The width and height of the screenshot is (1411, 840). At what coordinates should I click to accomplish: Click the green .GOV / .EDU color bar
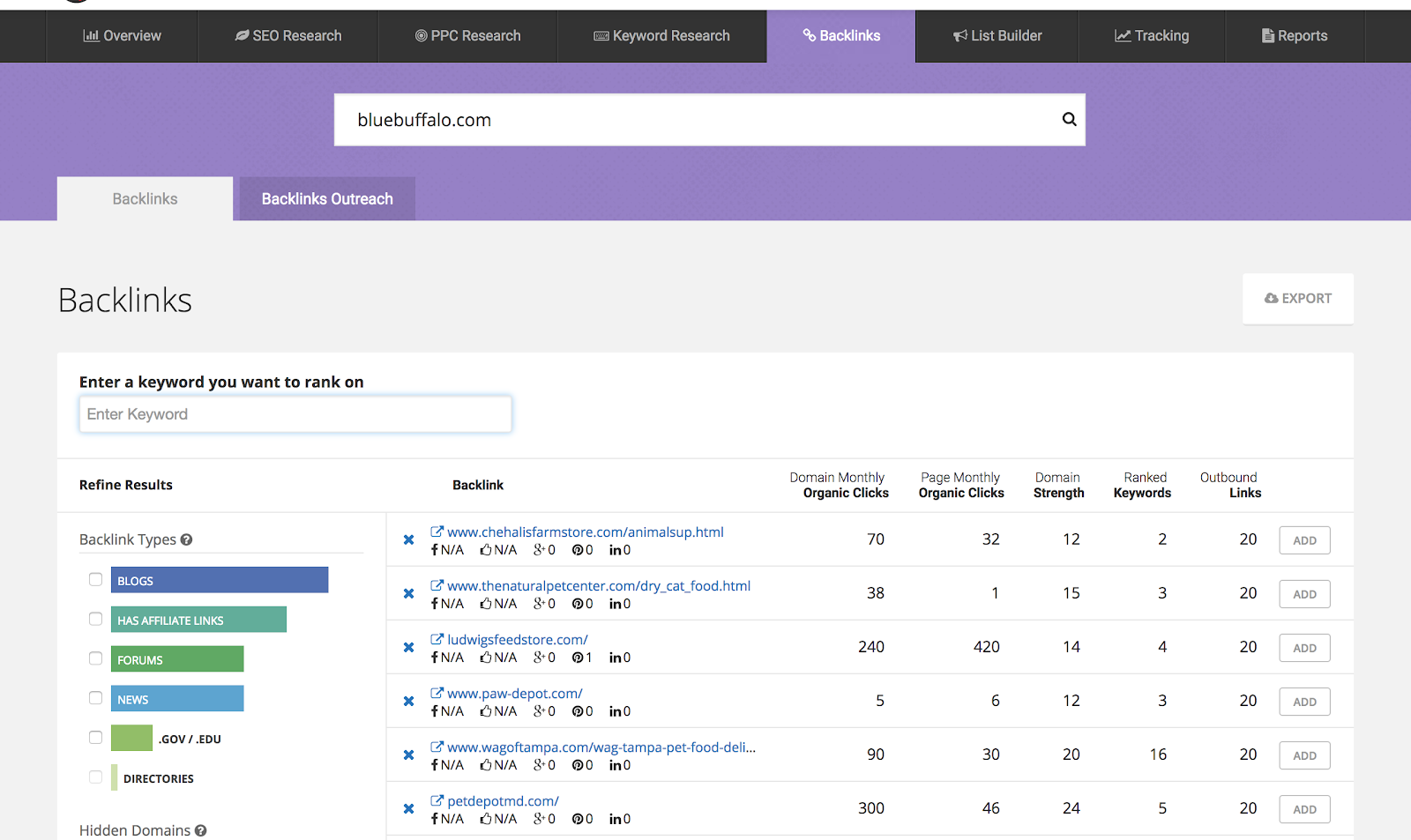131,738
